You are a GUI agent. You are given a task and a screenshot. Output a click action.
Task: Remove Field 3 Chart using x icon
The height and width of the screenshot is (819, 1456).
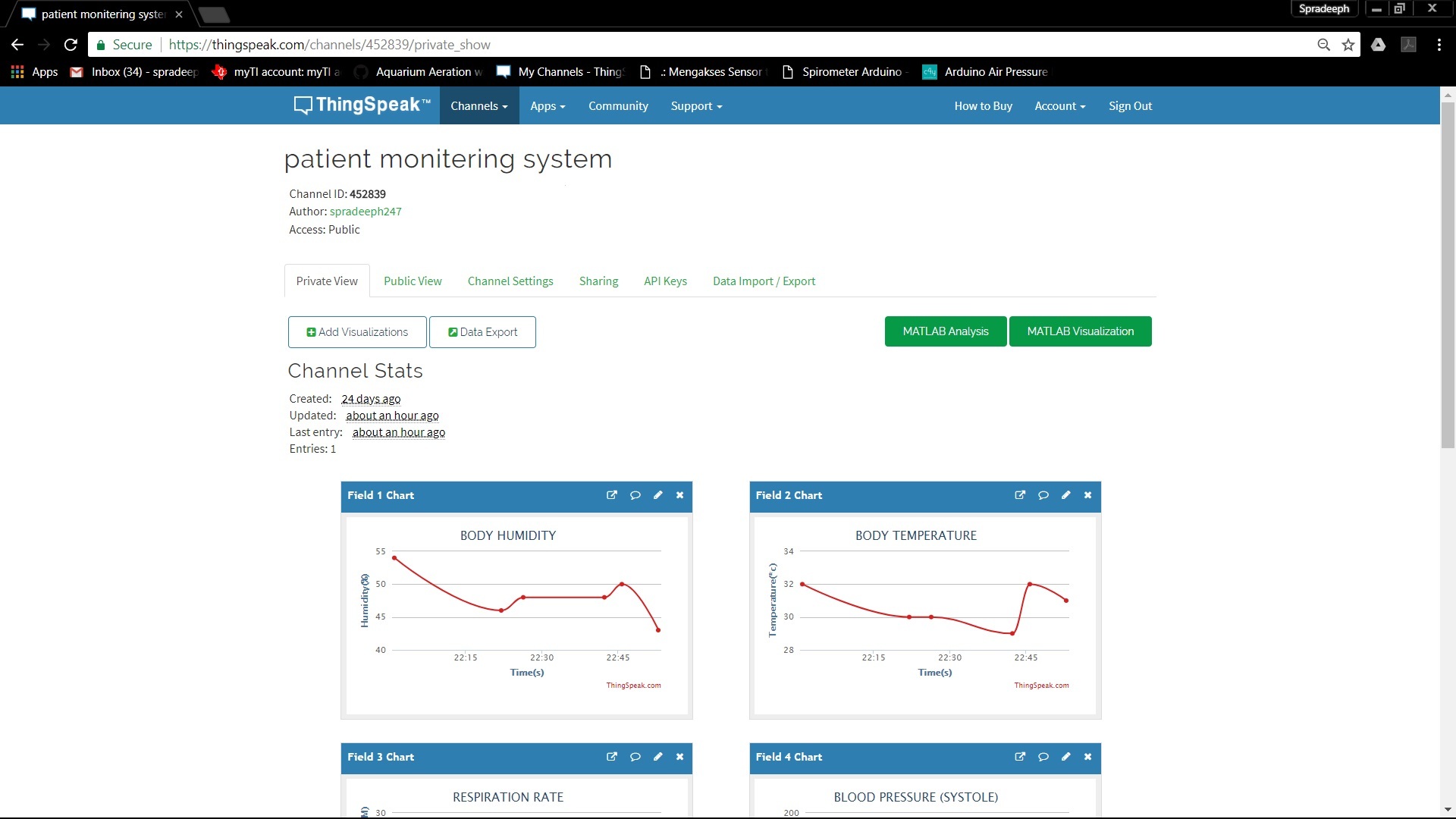(680, 757)
